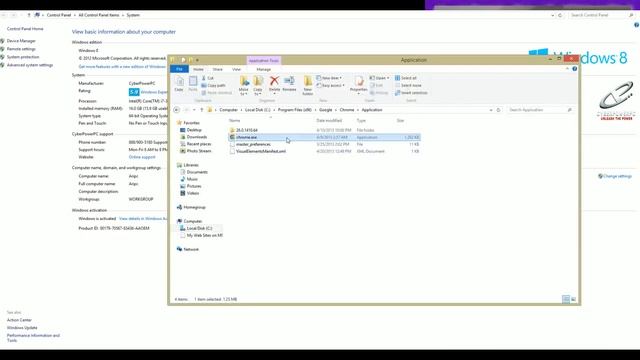The image size is (640, 360).
Task: Select Local Disk (C:) in the navigation pane
Action: (x=199, y=229)
